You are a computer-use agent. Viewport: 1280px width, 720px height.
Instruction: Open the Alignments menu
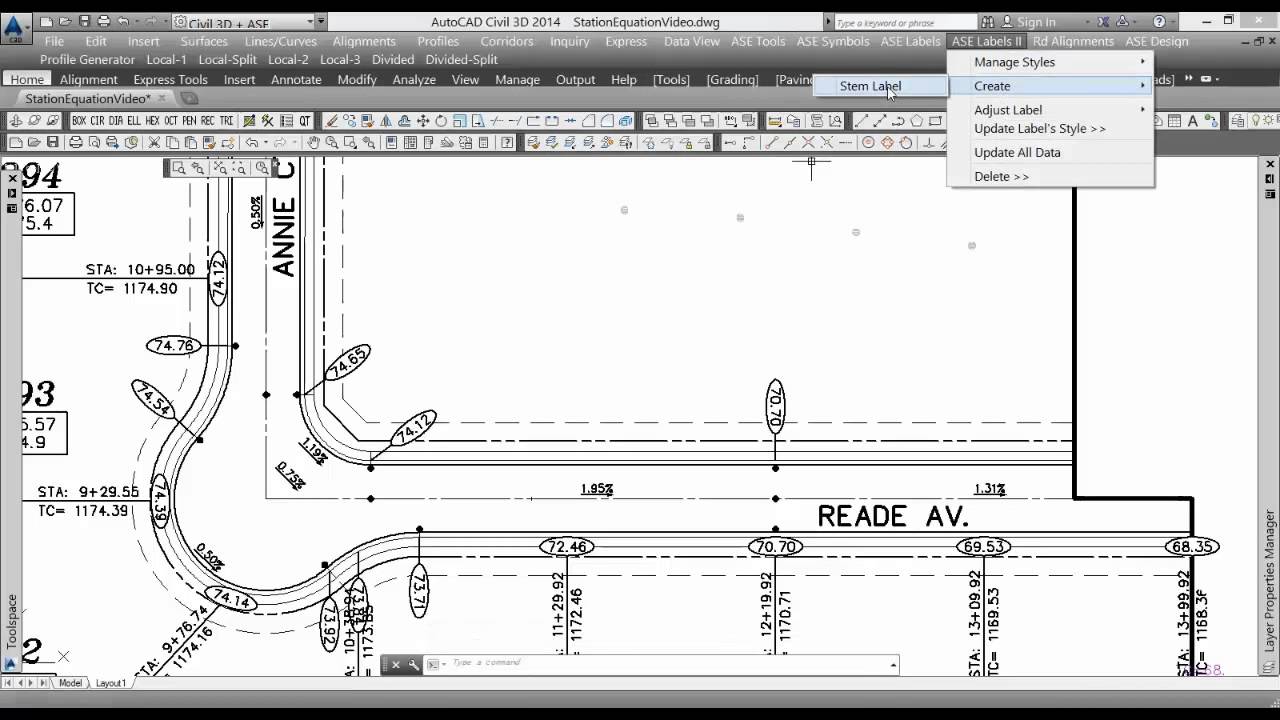(364, 41)
